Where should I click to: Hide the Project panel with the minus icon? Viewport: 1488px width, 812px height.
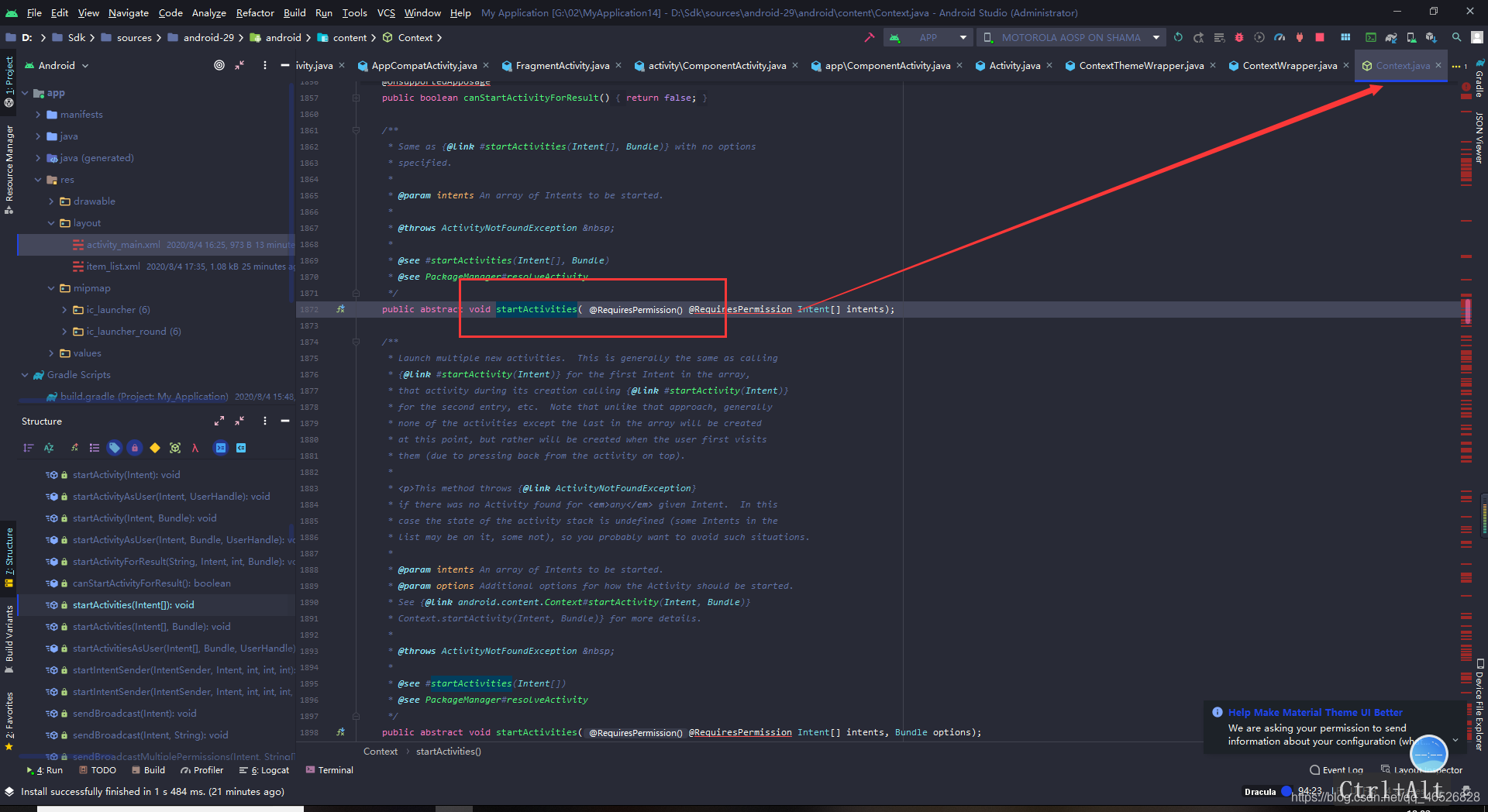pyautogui.click(x=285, y=65)
